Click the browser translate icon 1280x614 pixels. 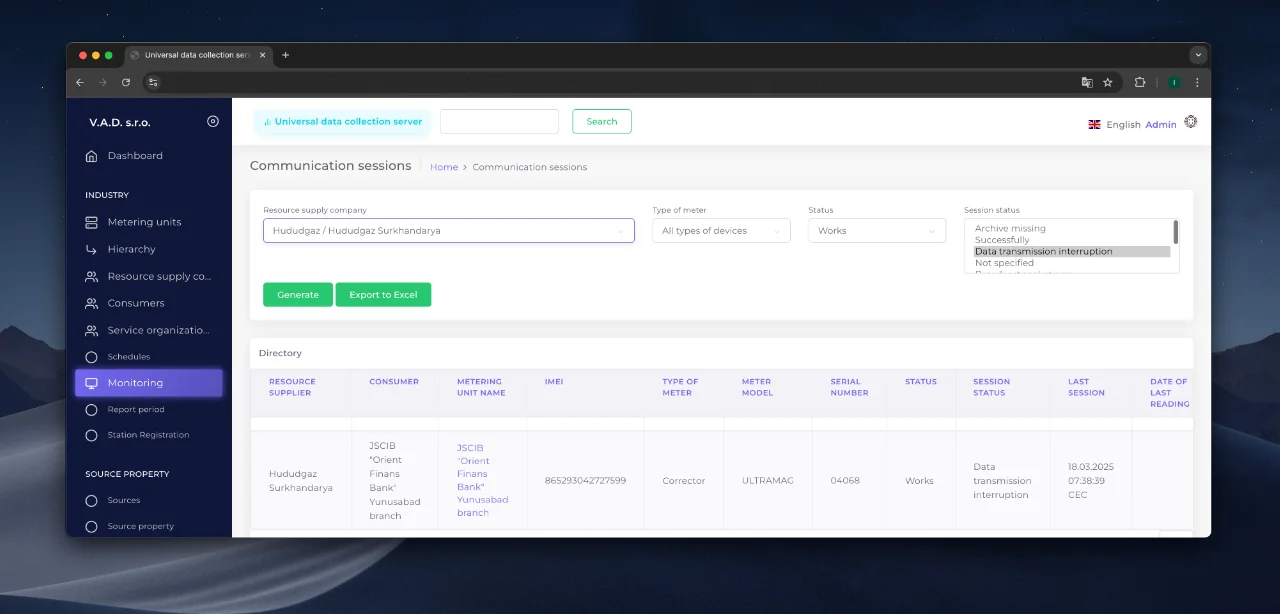coord(1087,82)
